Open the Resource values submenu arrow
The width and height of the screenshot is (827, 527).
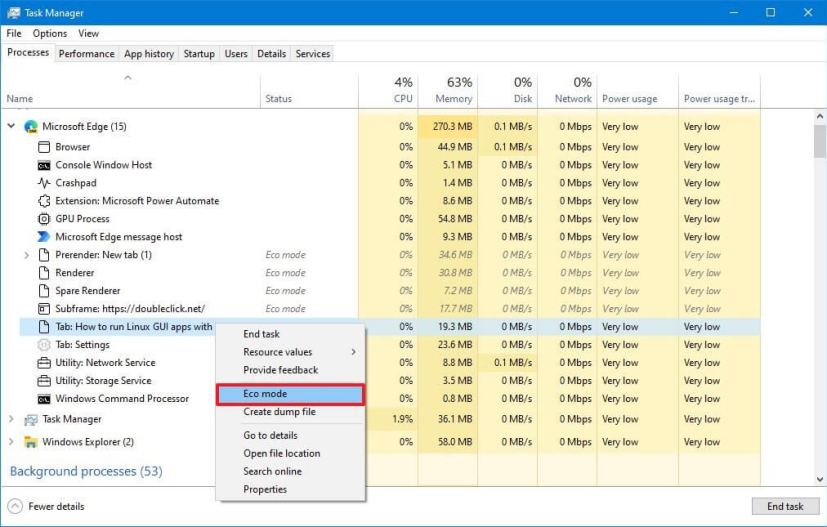(353, 352)
